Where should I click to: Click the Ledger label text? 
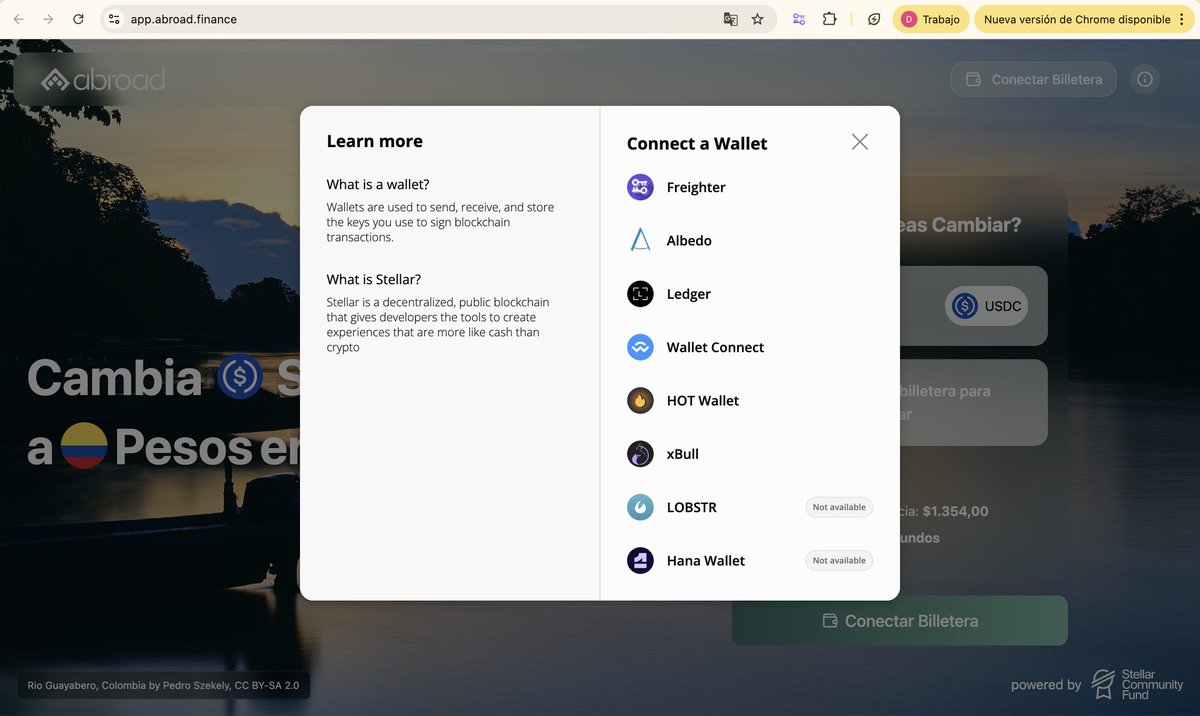(x=689, y=294)
